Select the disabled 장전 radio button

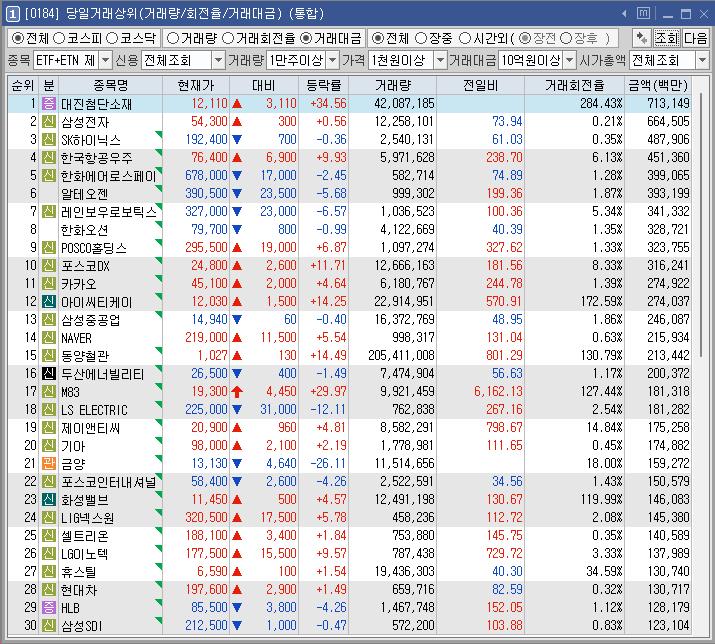(x=525, y=38)
